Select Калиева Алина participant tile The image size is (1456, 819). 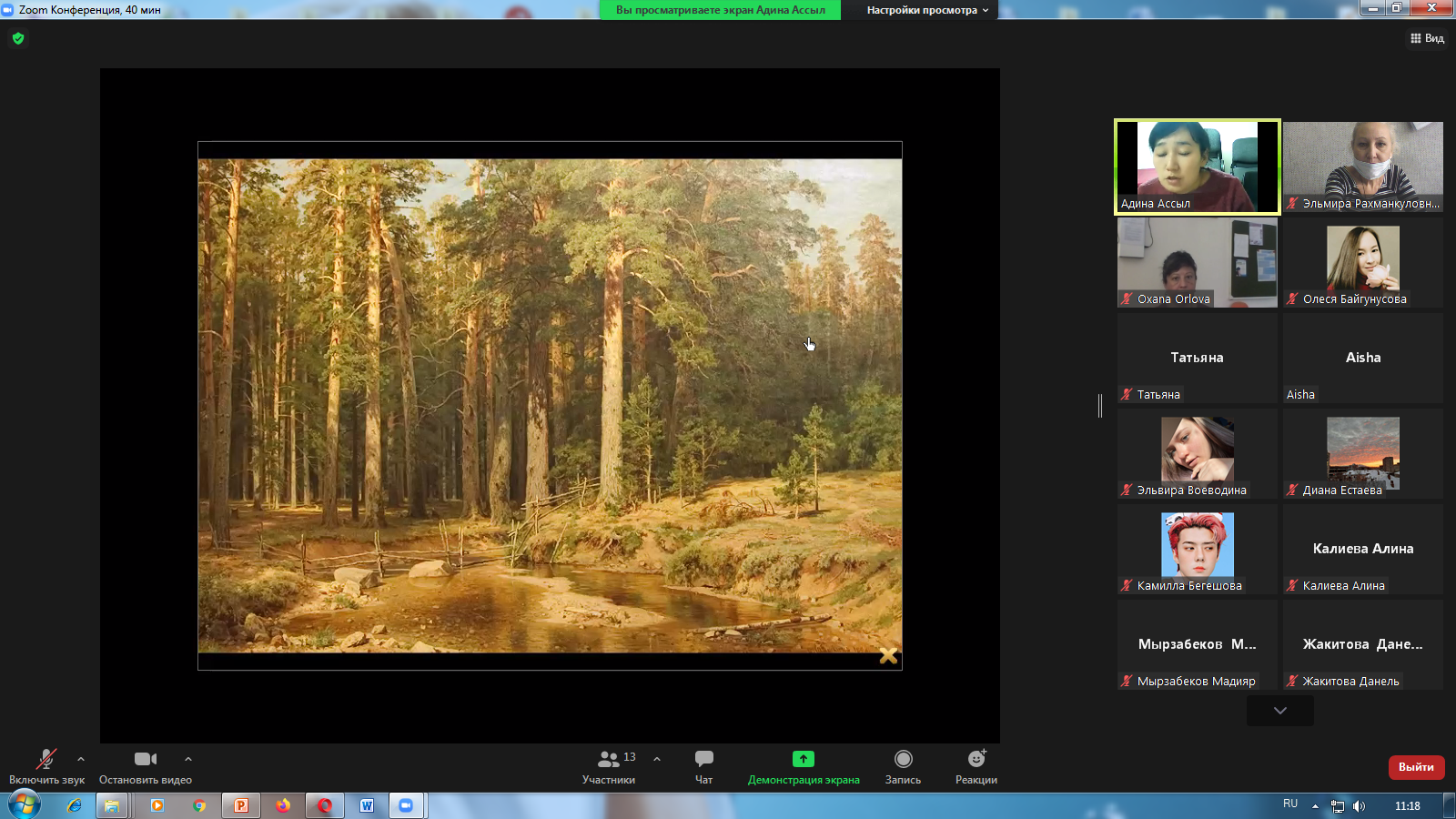coord(1363,549)
